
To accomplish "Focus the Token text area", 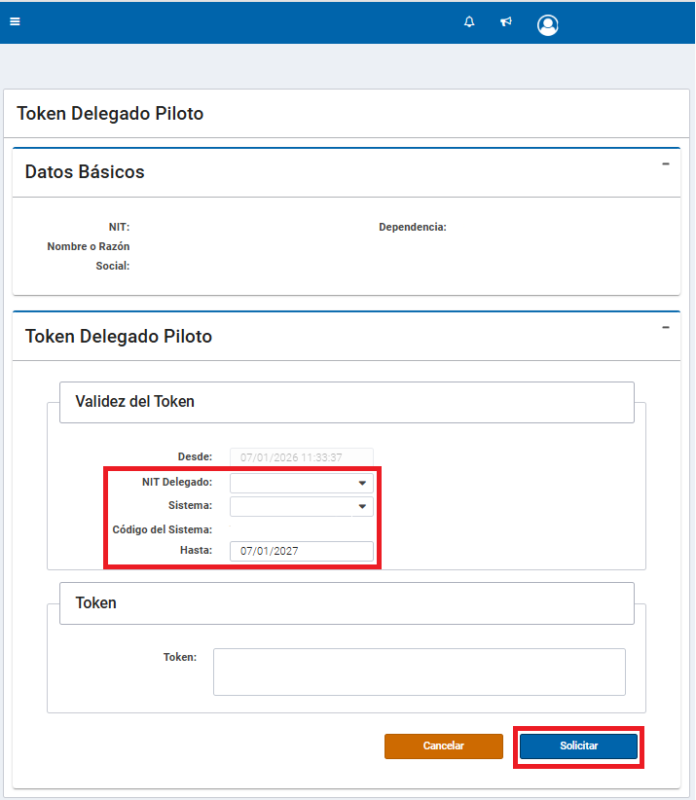I will [x=419, y=671].
